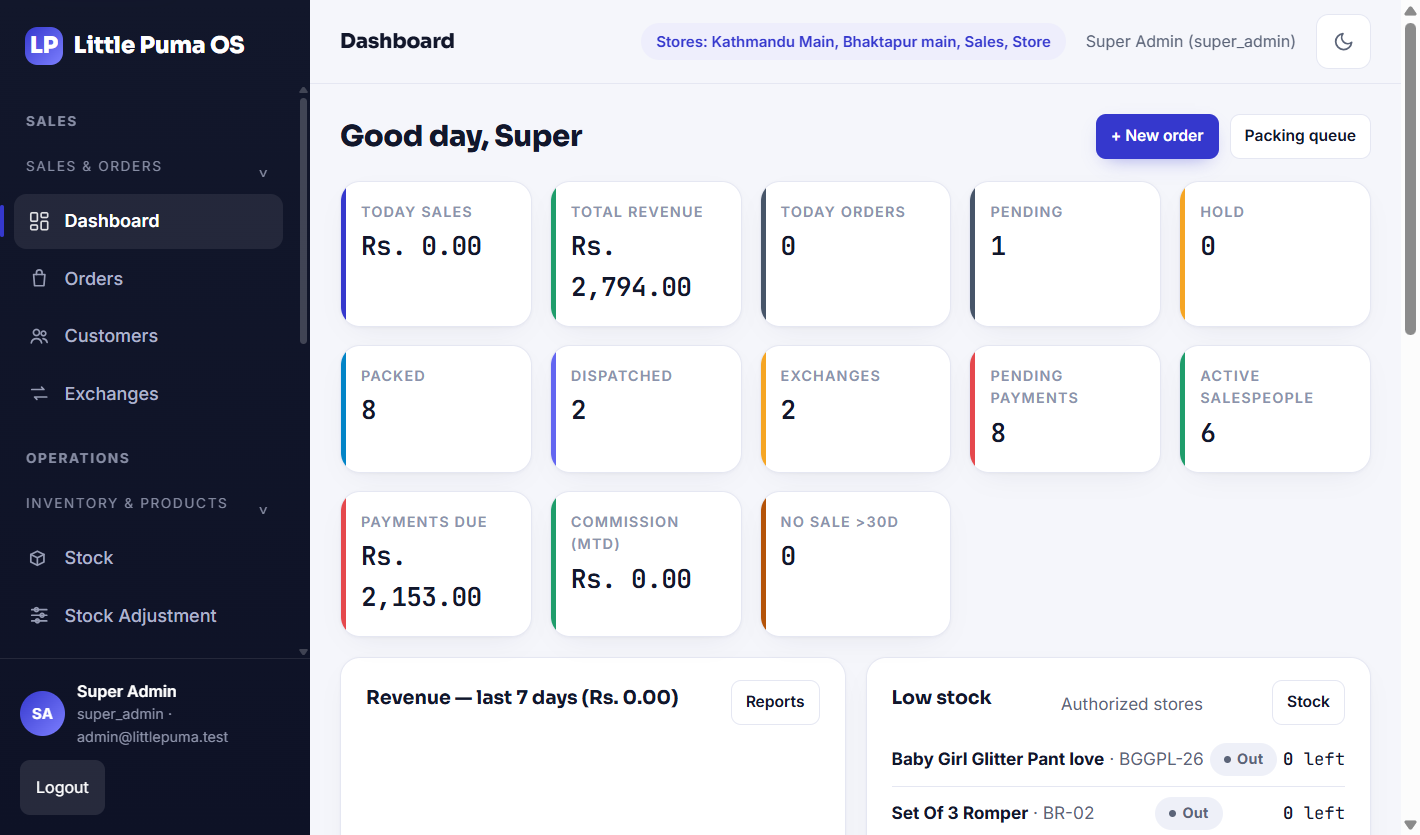Open the Today Sales card

click(x=436, y=254)
